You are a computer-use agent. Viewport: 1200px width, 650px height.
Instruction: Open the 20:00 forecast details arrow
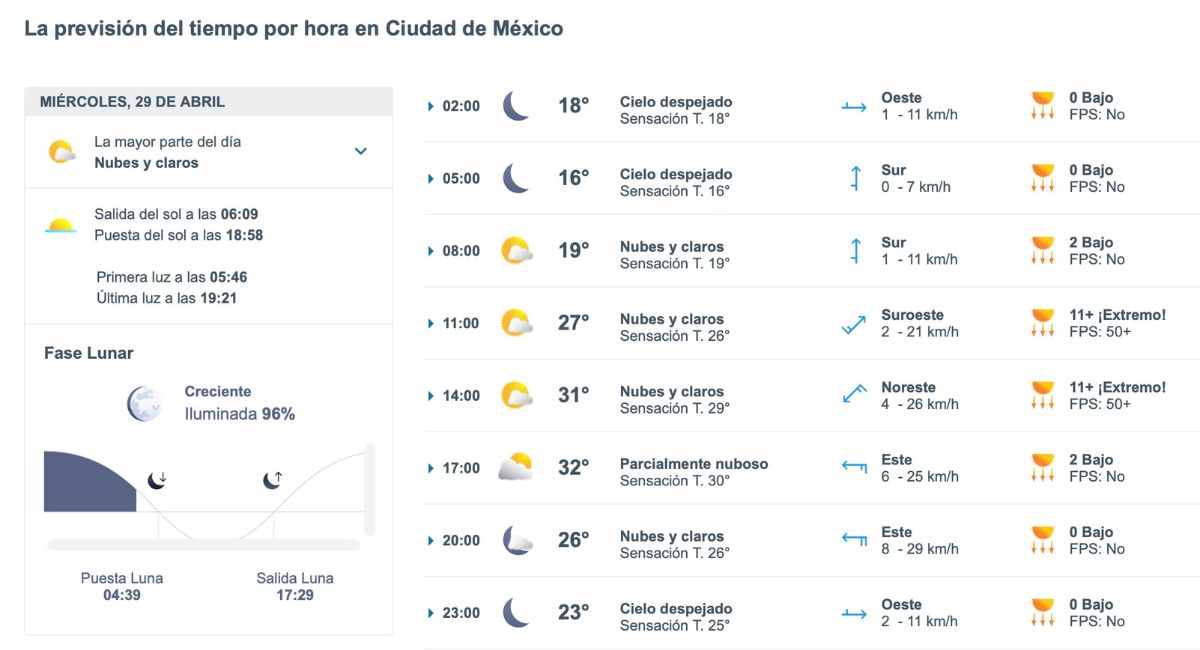click(430, 540)
